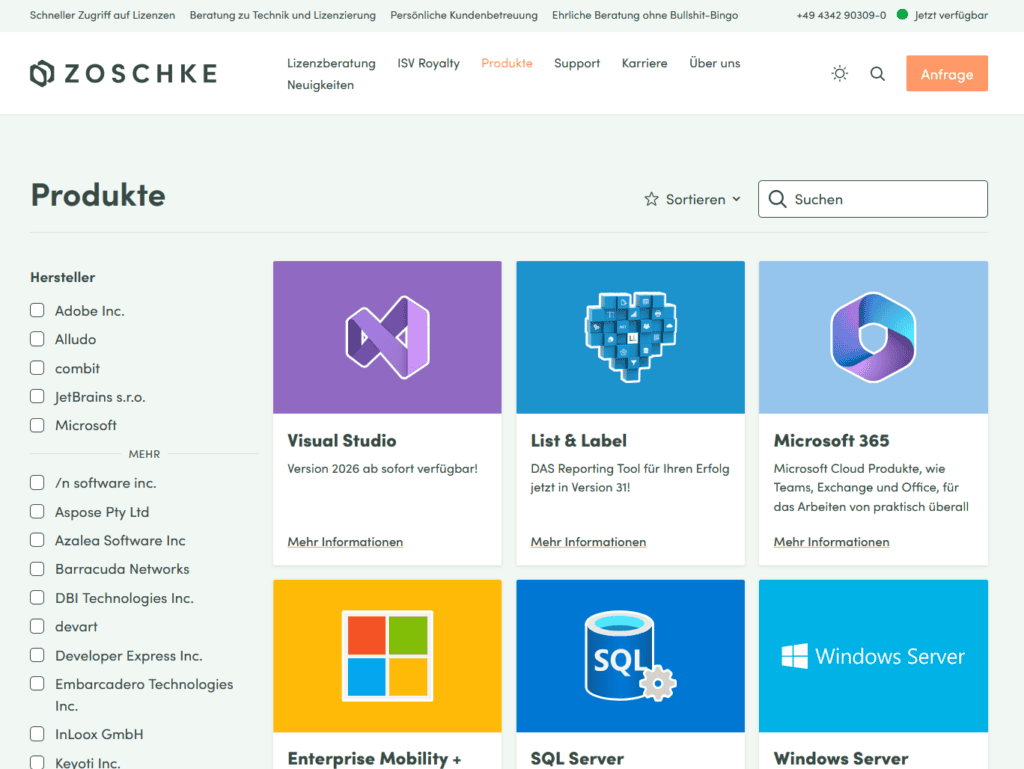The height and width of the screenshot is (769, 1024).
Task: Click the SQL Server card title
Action: coord(577,759)
